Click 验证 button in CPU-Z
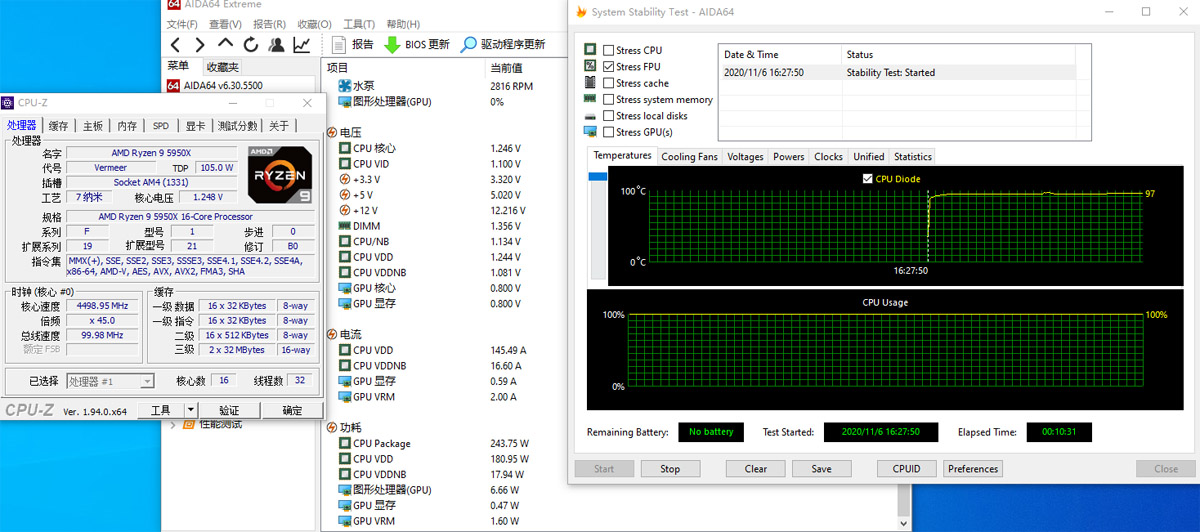The width and height of the screenshot is (1200, 532). 230,410
